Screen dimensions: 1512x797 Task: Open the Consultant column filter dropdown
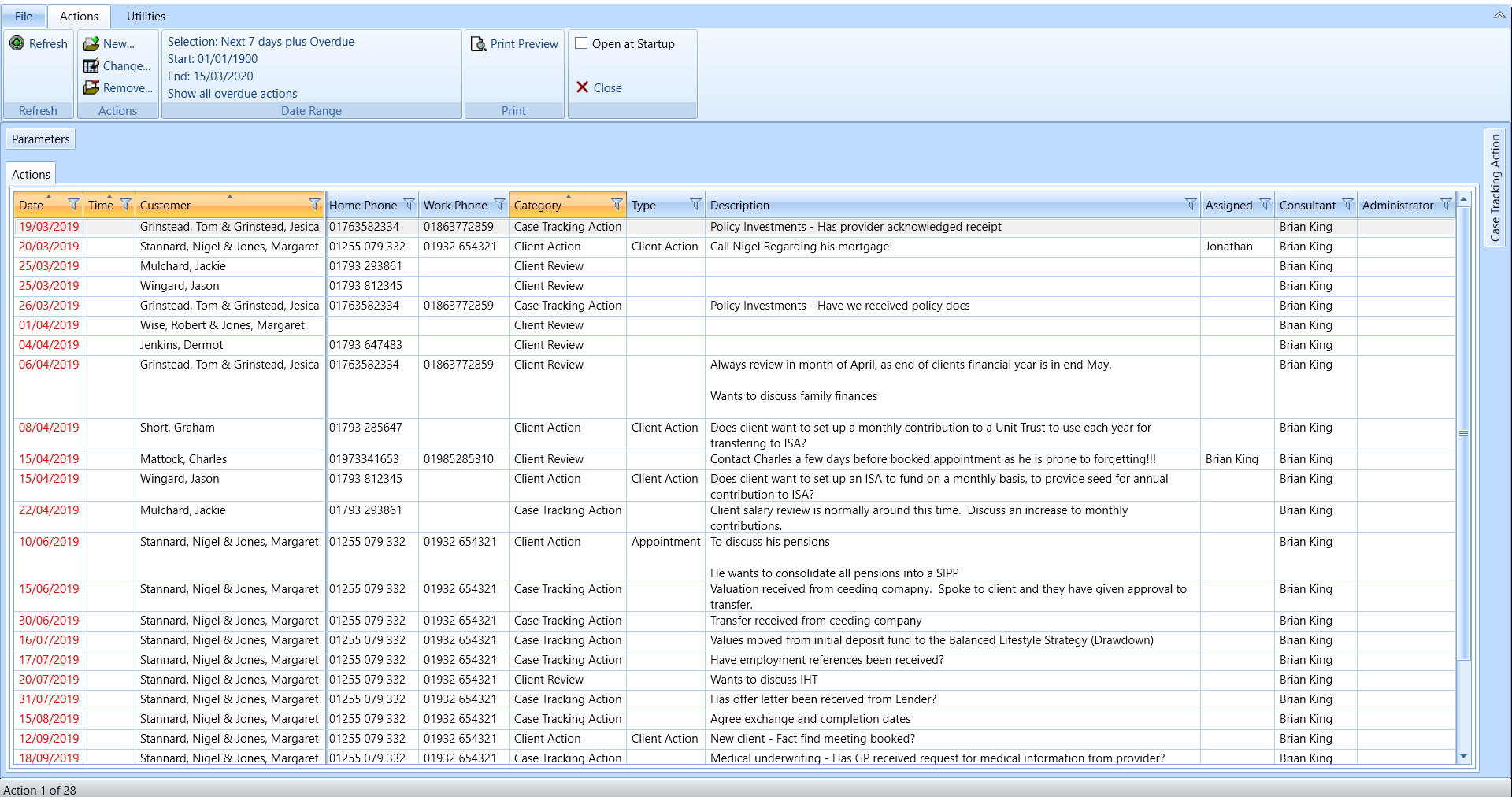(x=1347, y=205)
